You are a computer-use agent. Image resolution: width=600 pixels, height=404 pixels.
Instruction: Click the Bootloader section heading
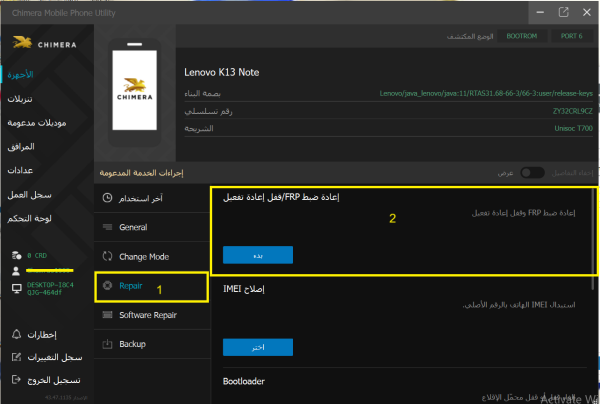[x=244, y=381]
